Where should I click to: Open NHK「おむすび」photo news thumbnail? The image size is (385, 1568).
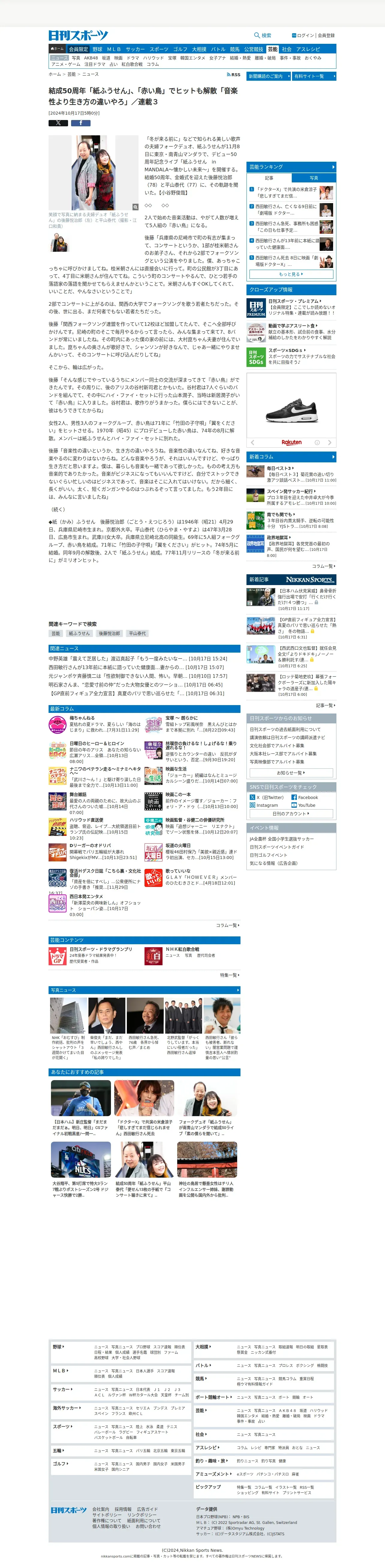tap(68, 1015)
